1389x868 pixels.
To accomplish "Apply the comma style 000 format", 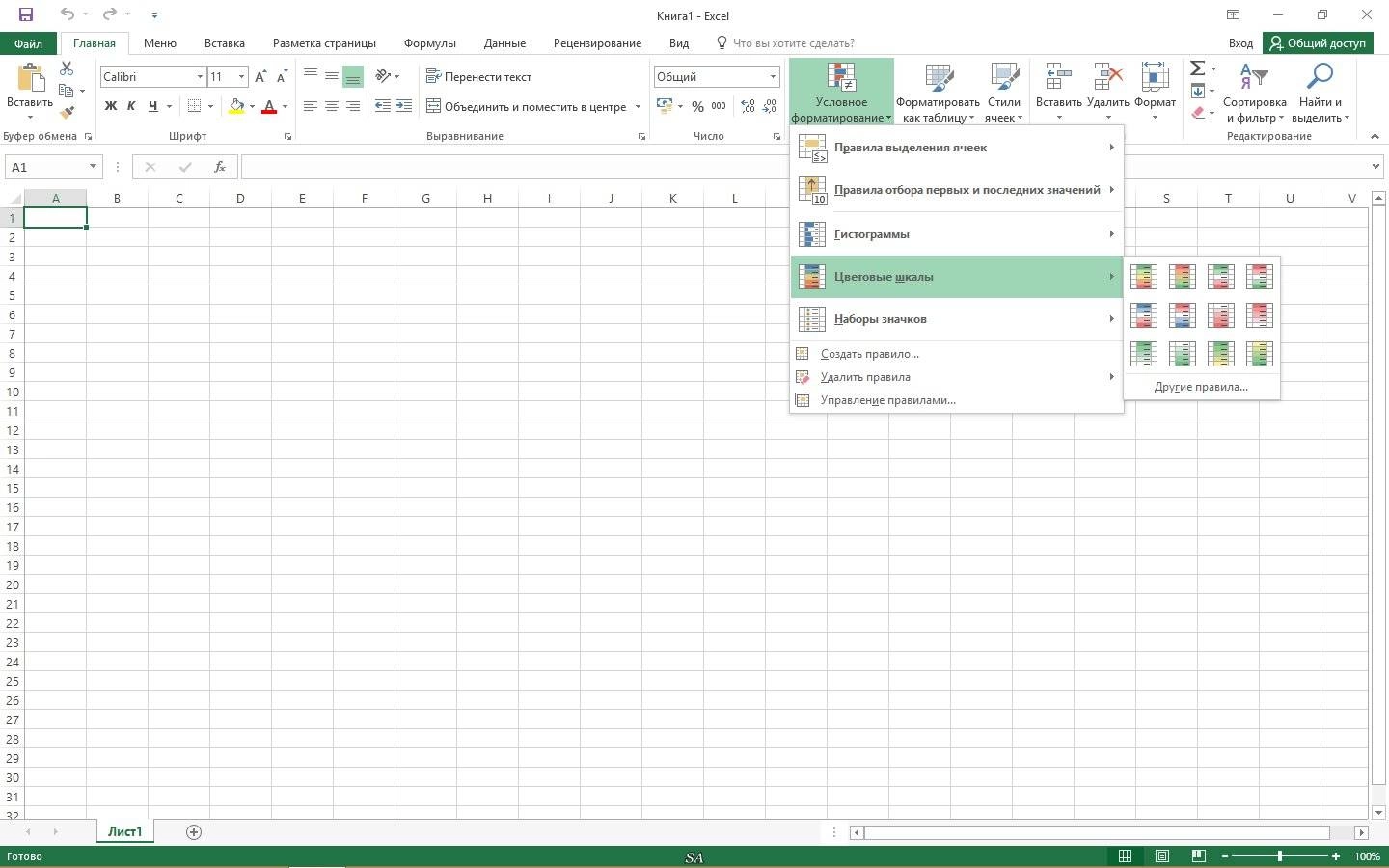I will tap(719, 106).
